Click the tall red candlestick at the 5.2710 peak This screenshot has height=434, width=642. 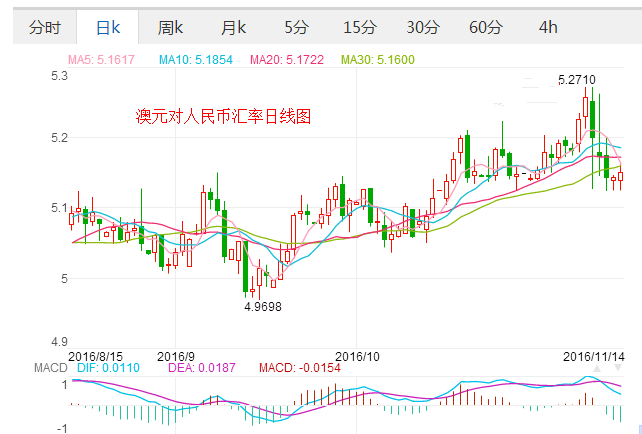pos(585,107)
